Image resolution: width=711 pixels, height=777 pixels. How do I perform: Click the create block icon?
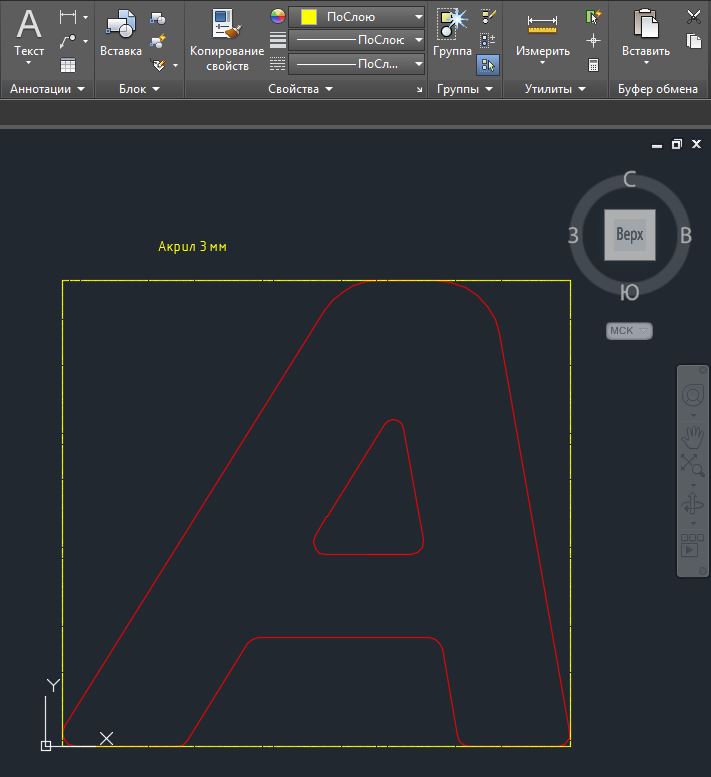point(158,18)
